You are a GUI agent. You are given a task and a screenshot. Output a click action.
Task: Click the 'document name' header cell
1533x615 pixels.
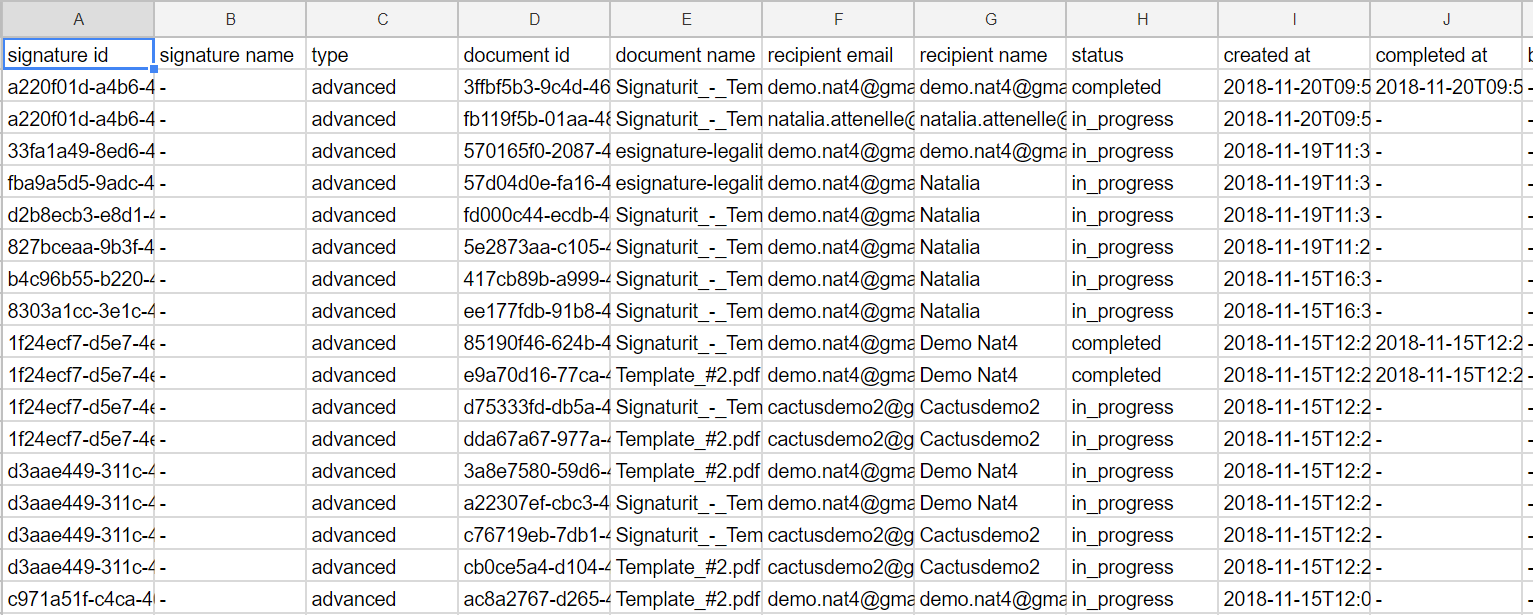point(686,55)
